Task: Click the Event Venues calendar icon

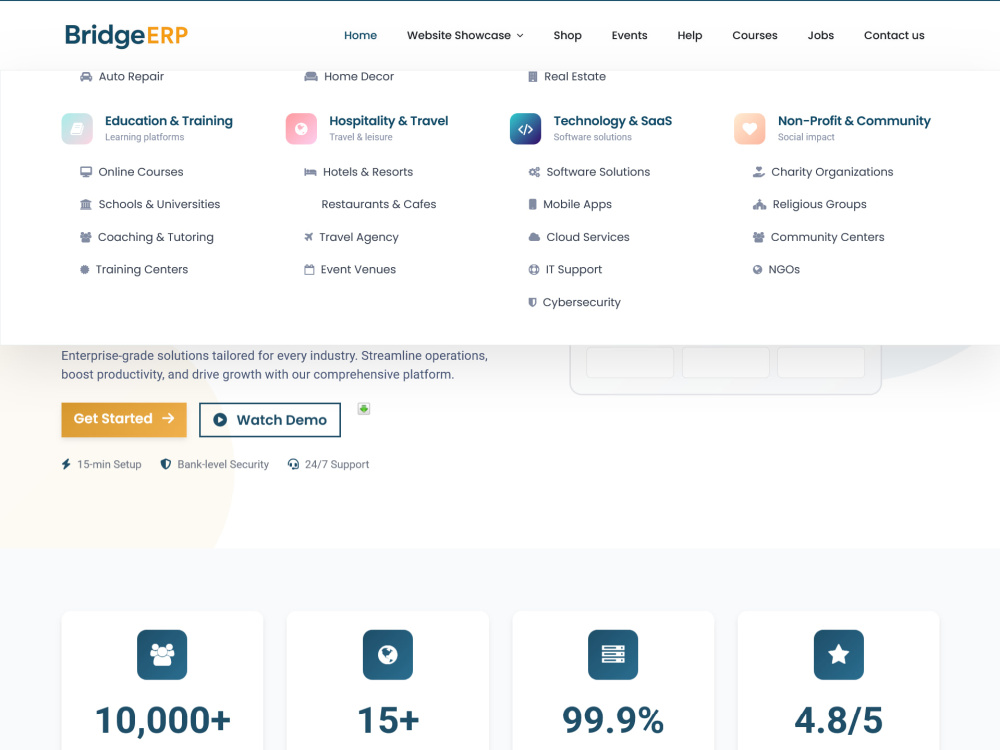Action: tap(309, 270)
